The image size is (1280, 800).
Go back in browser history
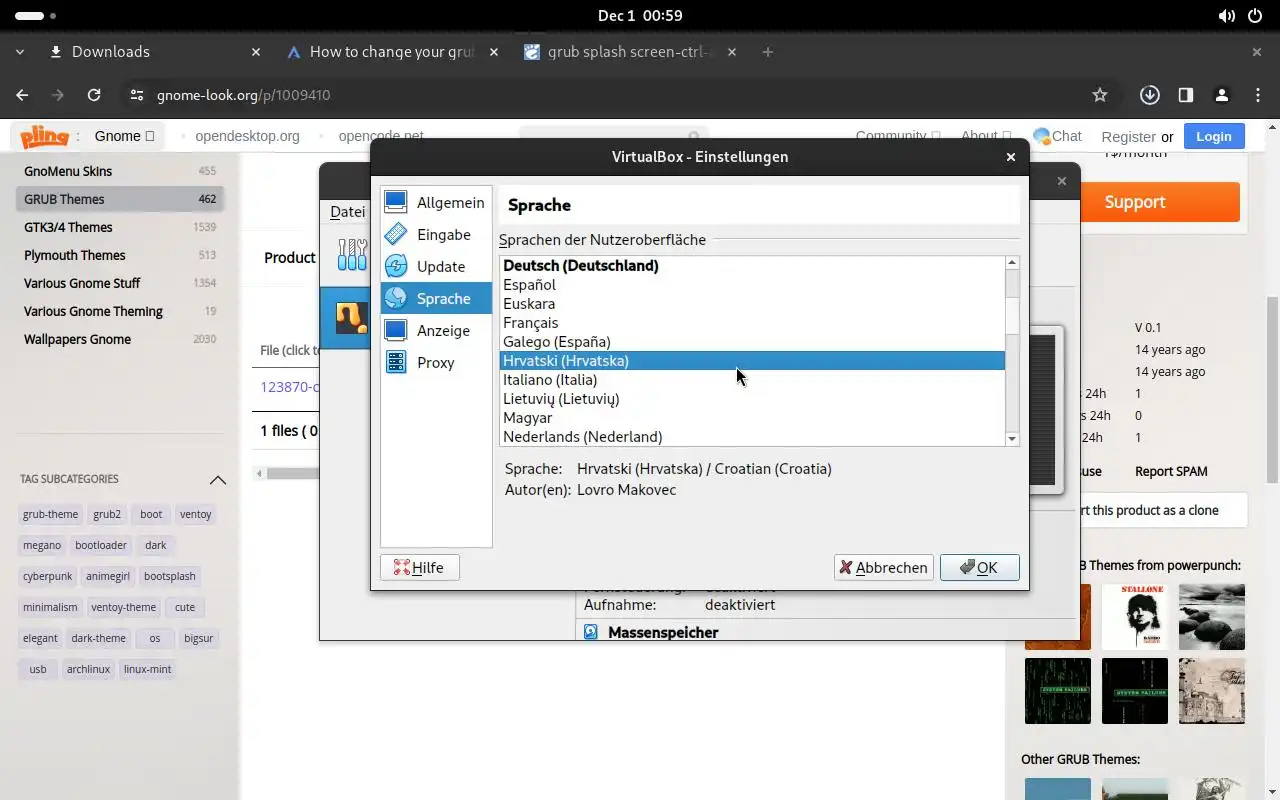click(22, 95)
